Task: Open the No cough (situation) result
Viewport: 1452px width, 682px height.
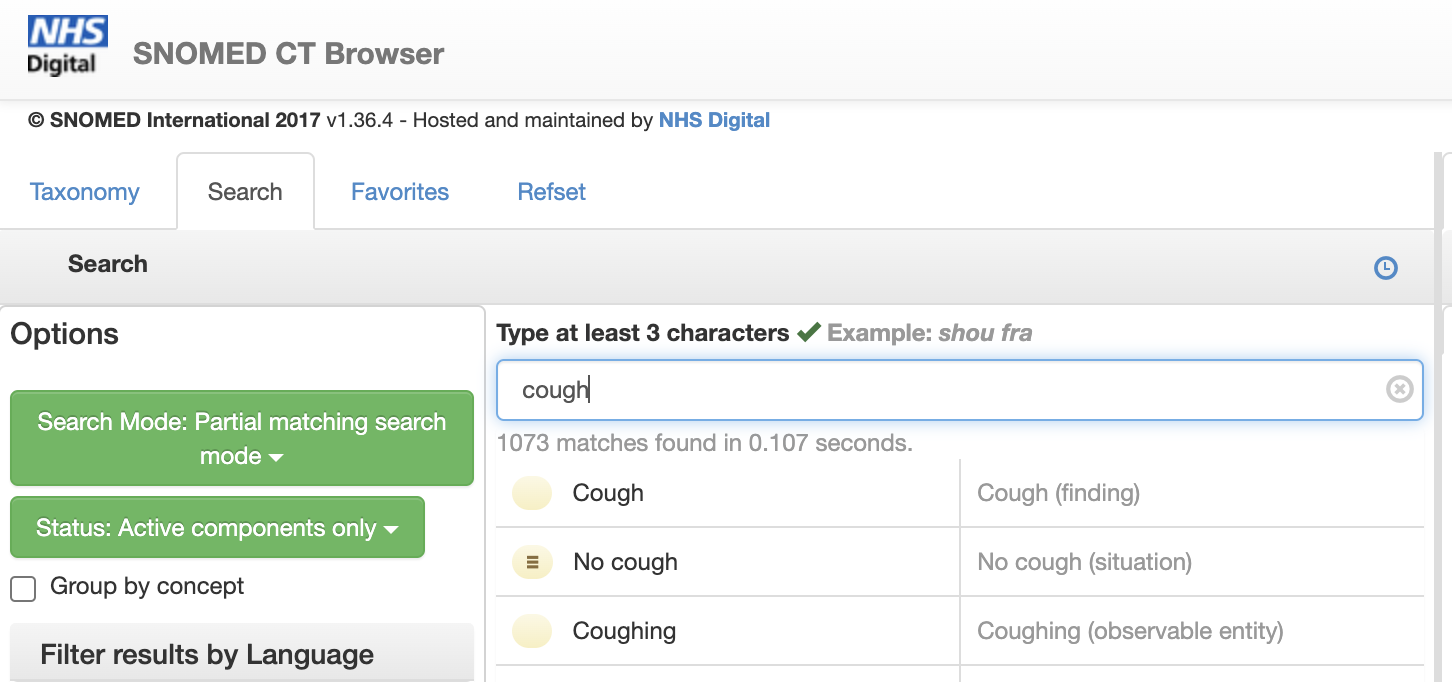Action: point(1084,562)
